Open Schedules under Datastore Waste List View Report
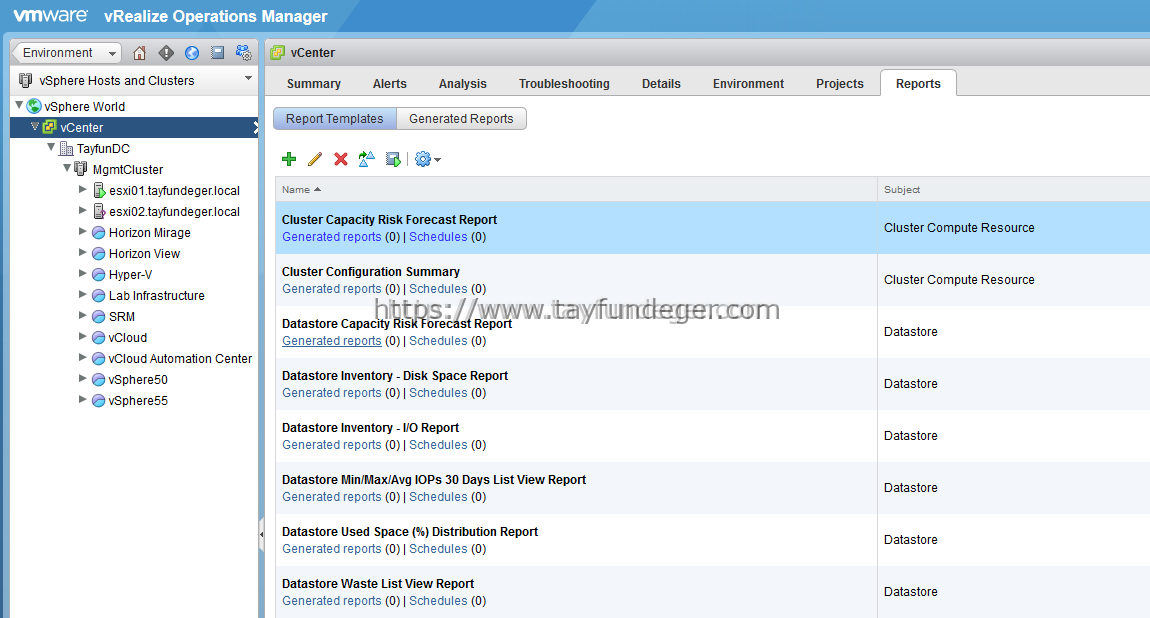 pos(438,601)
